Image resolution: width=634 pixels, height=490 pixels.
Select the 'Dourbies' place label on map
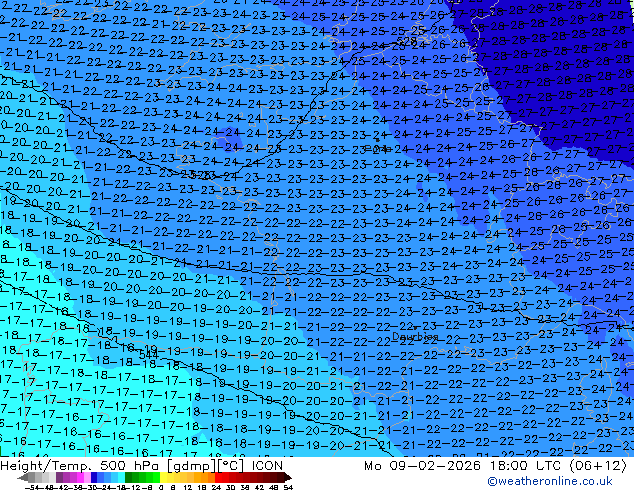415,337
